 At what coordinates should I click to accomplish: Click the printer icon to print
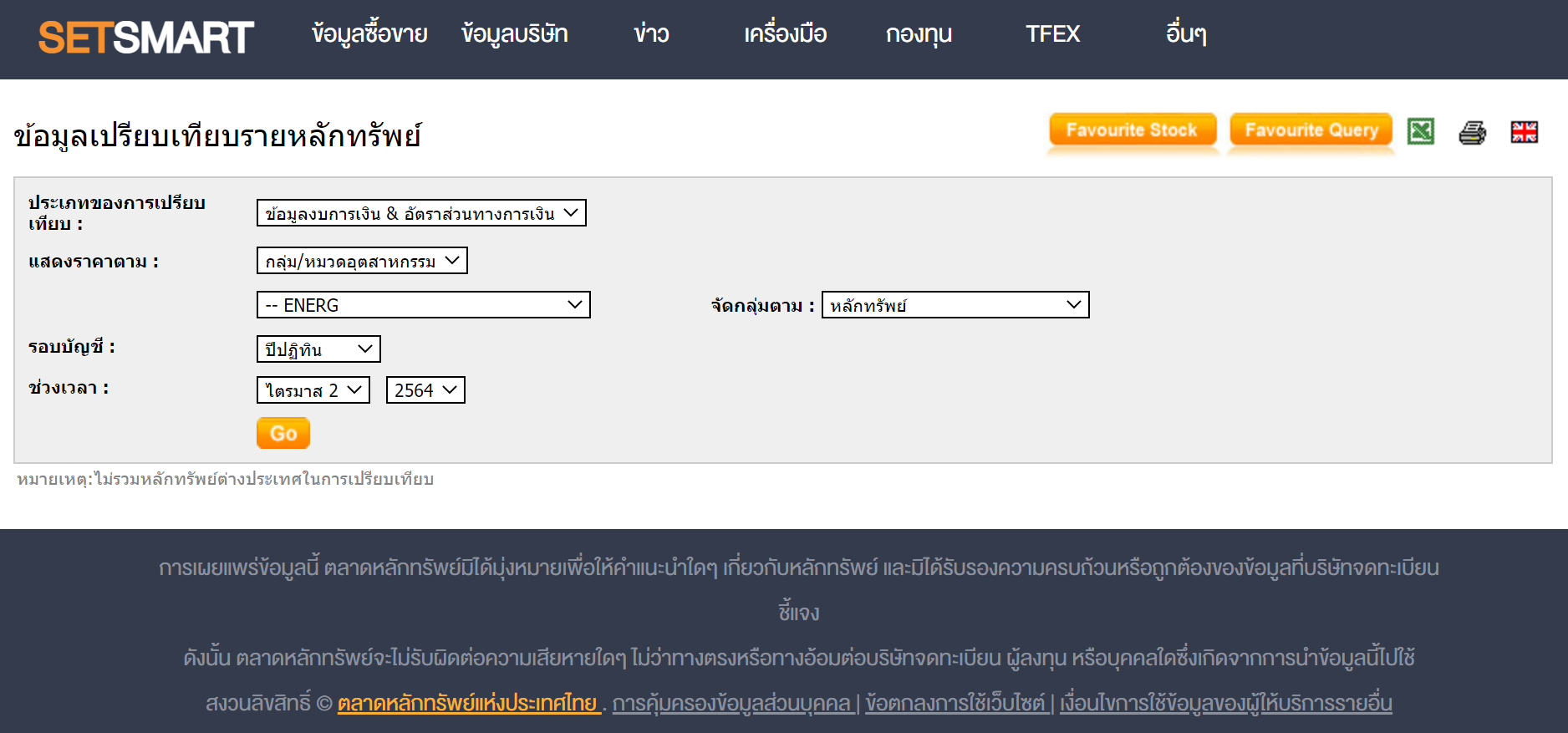coord(1472,132)
